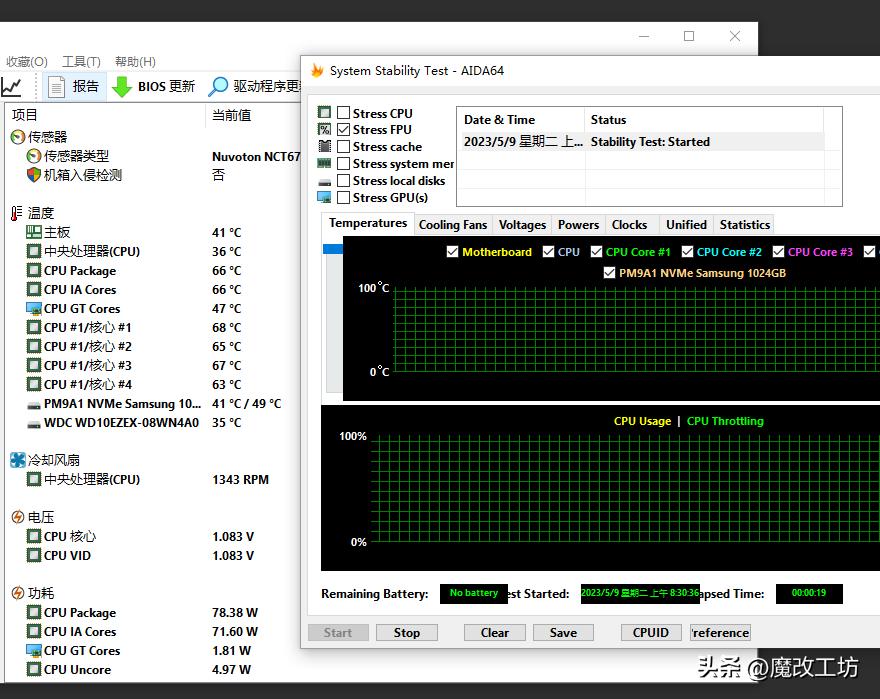Enable the Stress GPU(s) checkbox

point(344,198)
